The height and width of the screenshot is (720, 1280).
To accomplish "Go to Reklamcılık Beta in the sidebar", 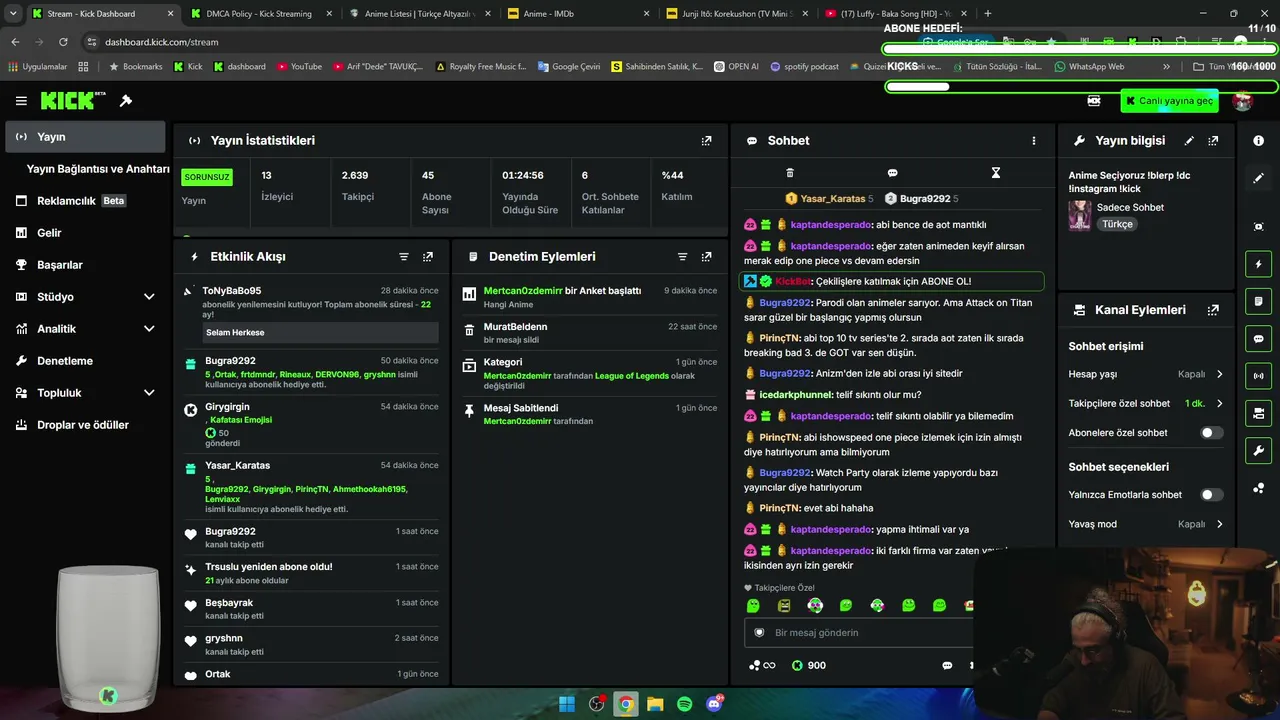I will click(x=85, y=201).
